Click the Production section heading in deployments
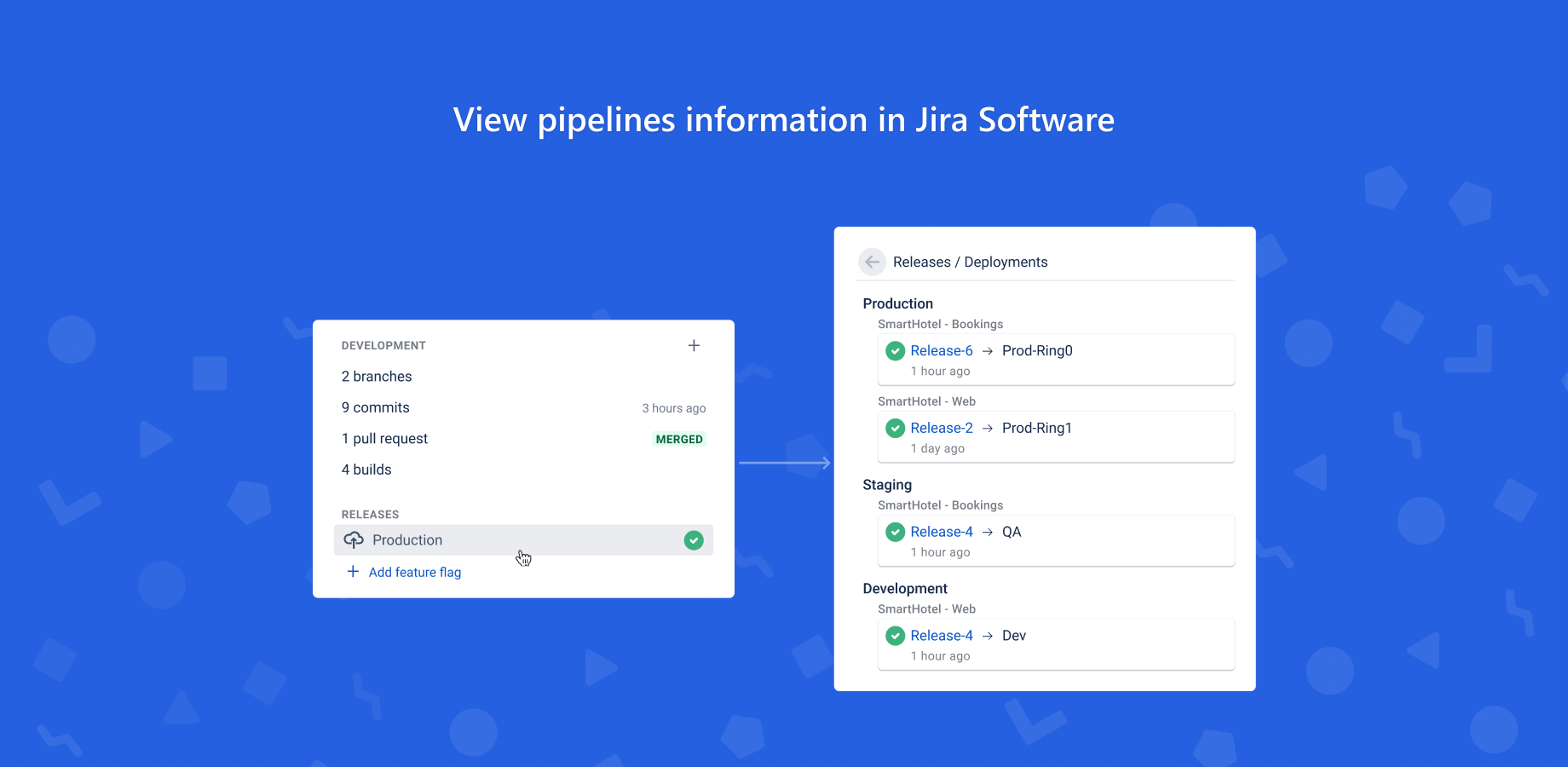This screenshot has width=1568, height=767. click(x=898, y=303)
